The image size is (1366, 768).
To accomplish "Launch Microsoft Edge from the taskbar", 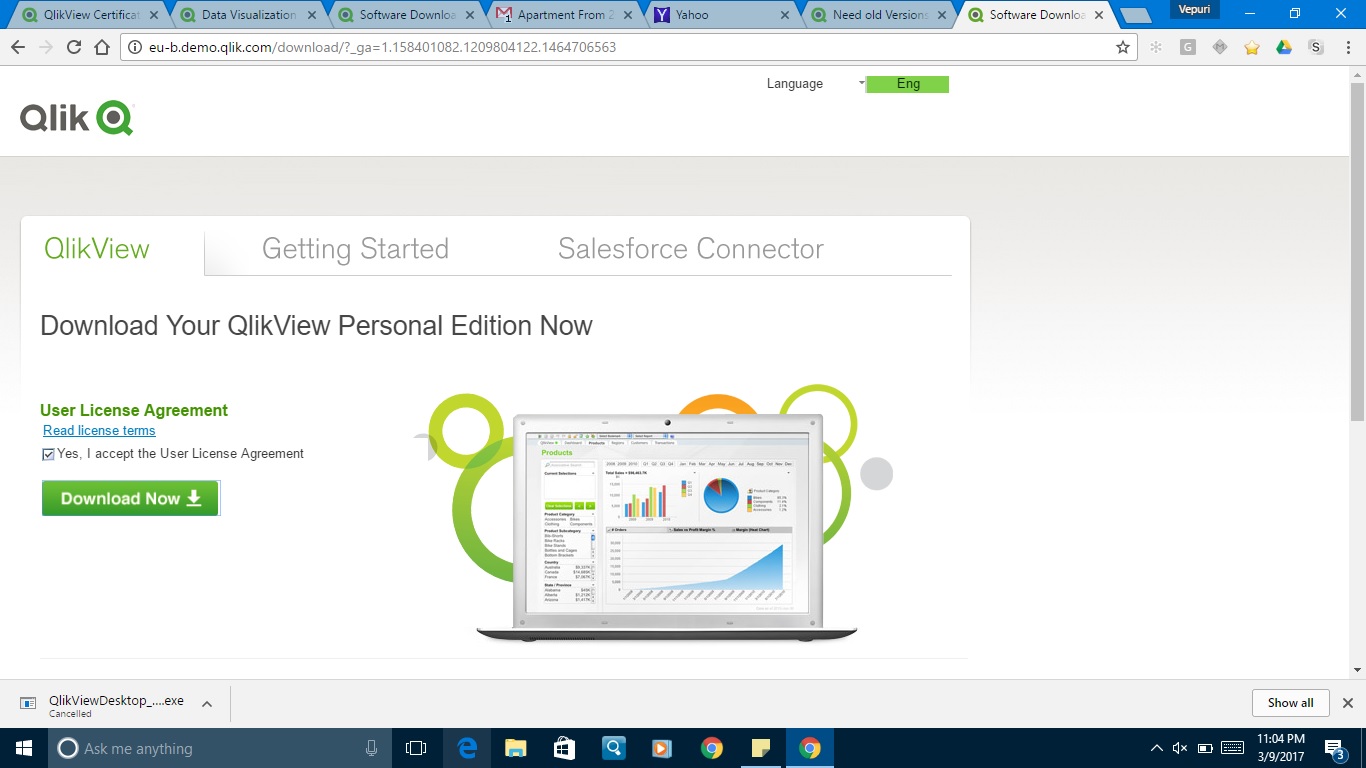I will coord(466,748).
